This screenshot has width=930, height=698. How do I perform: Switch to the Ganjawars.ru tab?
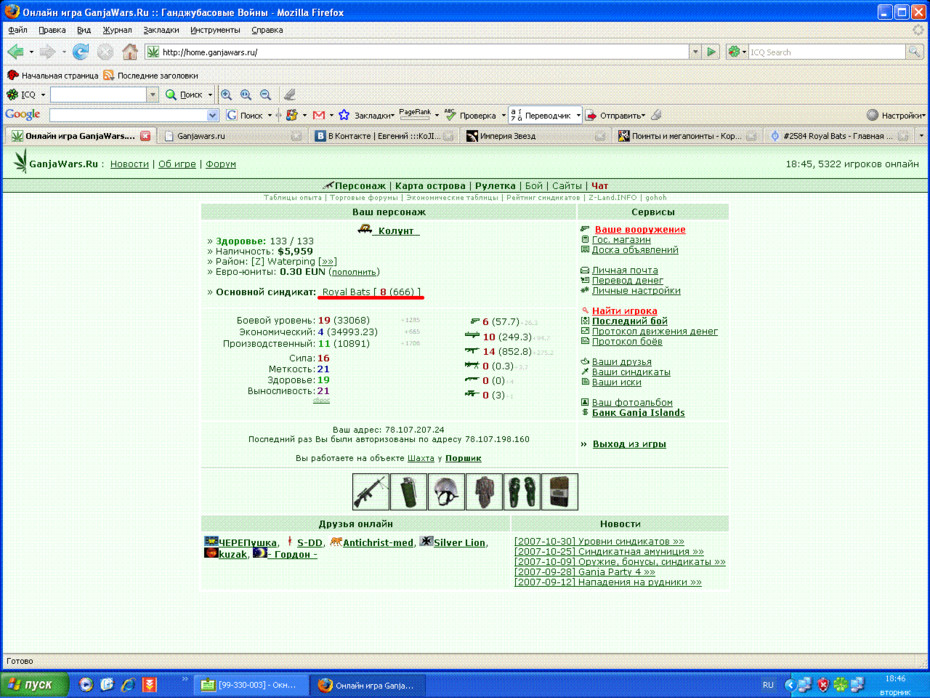tap(231, 136)
